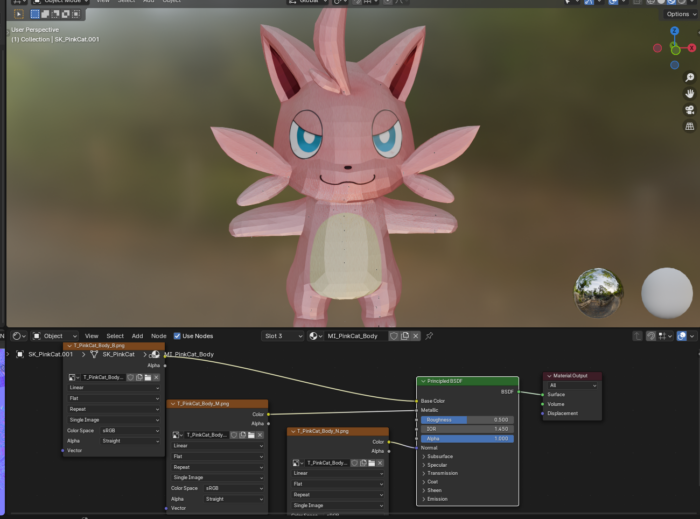Browse image dropdown in T_PinkCat_Body_N.png node
The width and height of the screenshot is (700, 519).
click(298, 463)
